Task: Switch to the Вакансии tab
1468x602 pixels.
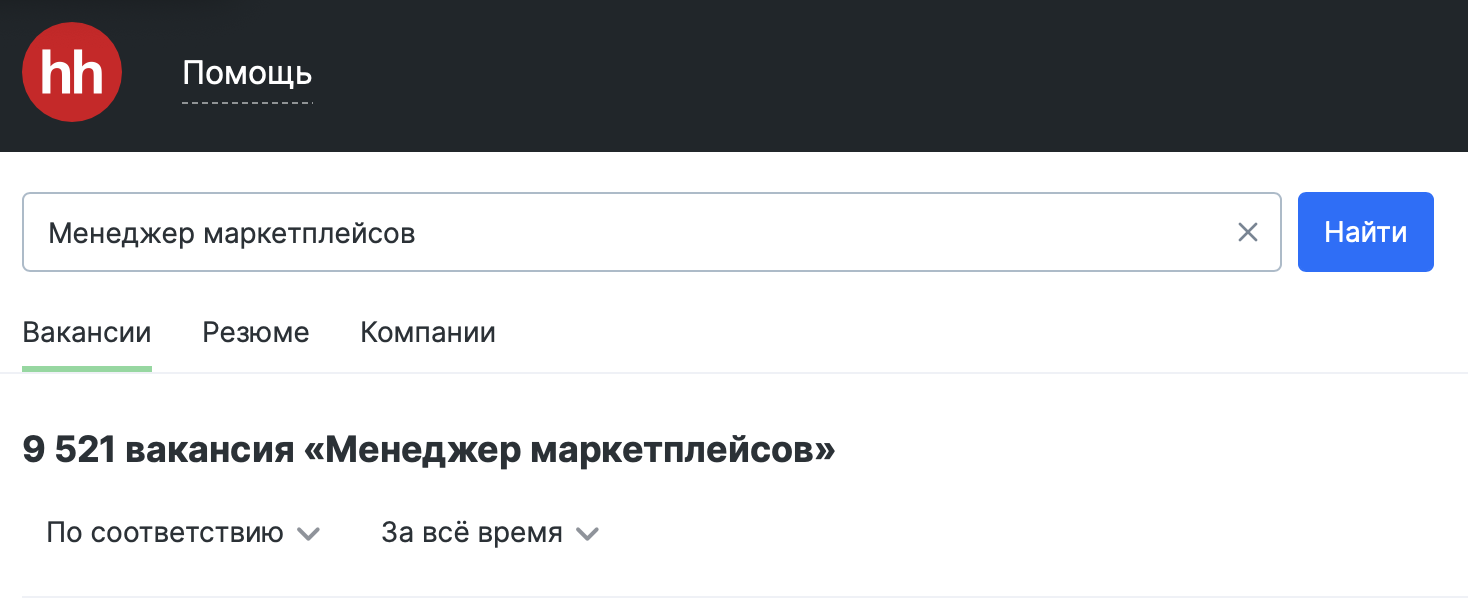Action: point(87,332)
